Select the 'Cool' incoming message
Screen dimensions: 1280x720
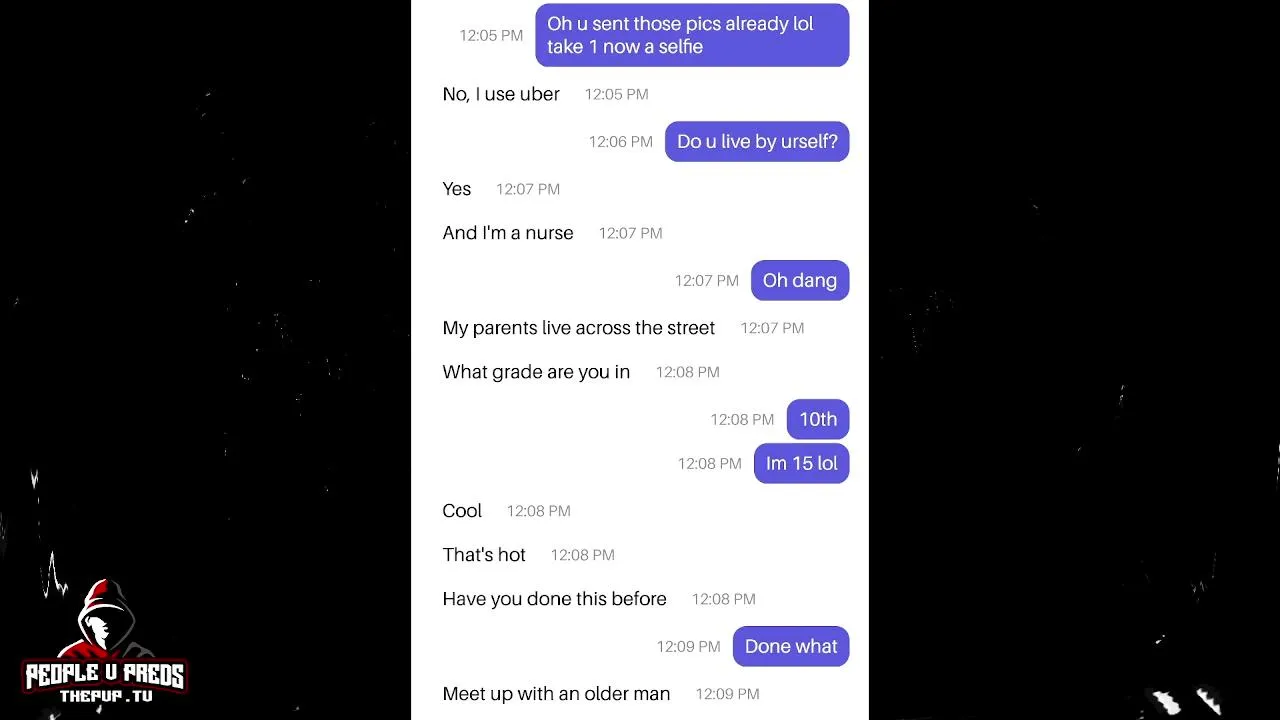tap(462, 511)
